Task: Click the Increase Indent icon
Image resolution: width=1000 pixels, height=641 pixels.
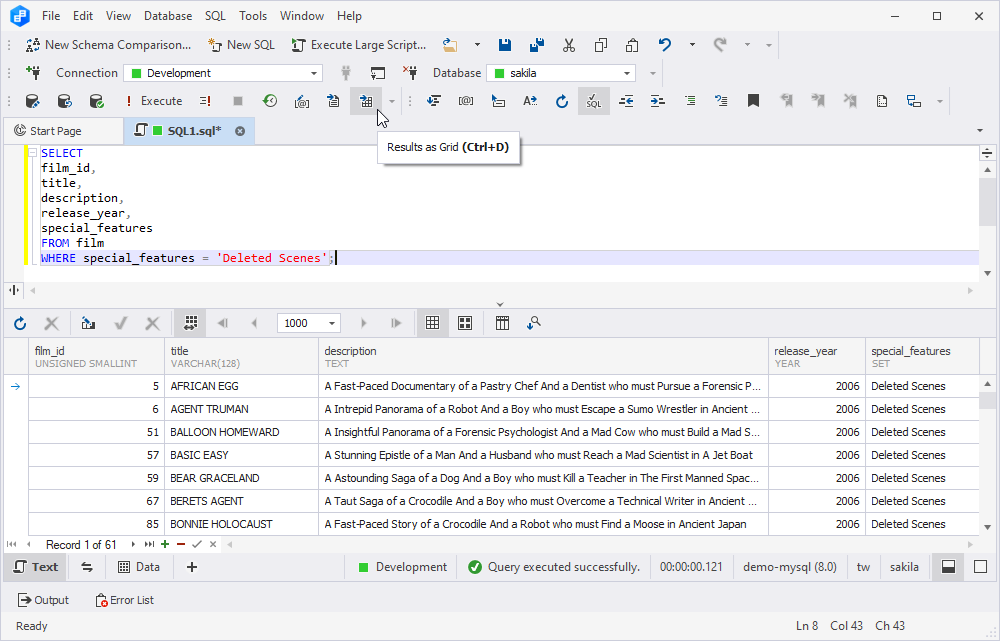Action: pos(658,101)
